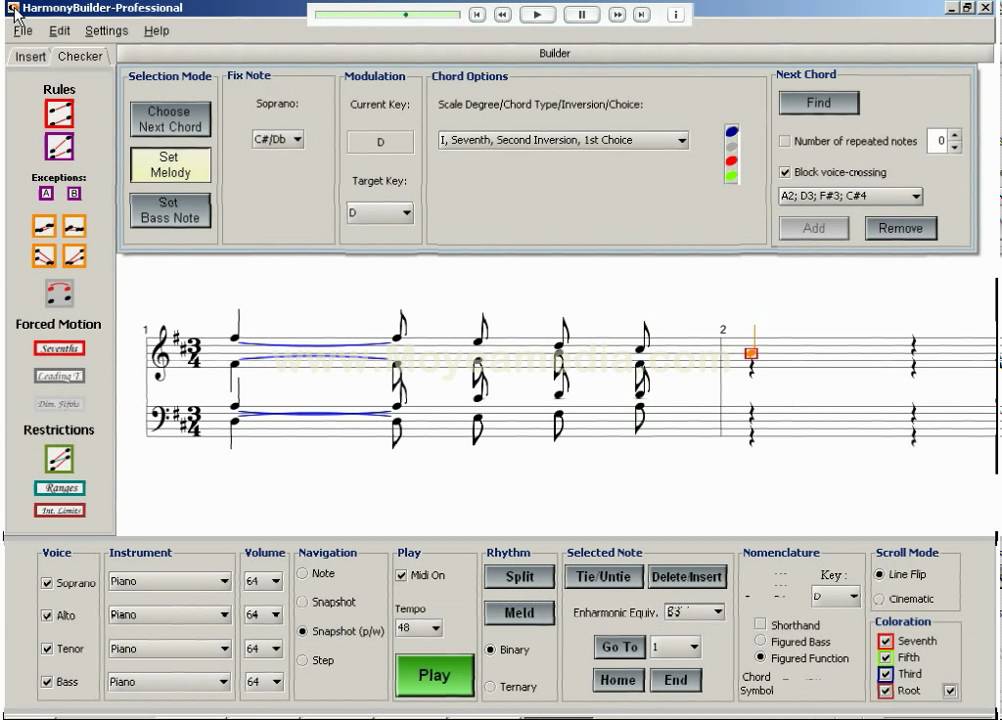Toggle the Leading T forced motion icon

point(59,376)
